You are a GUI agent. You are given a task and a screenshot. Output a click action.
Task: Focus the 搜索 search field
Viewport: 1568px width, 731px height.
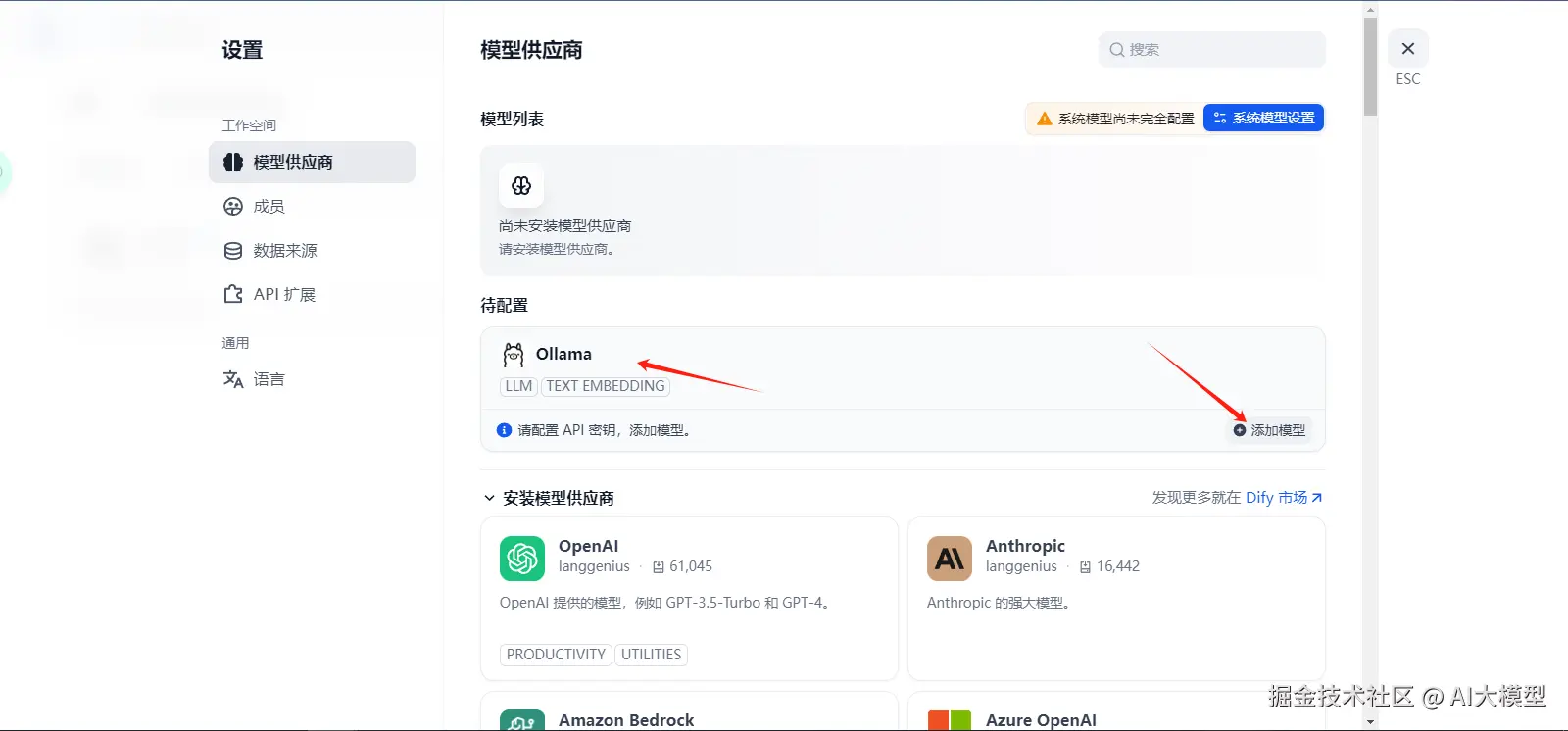coord(1211,49)
